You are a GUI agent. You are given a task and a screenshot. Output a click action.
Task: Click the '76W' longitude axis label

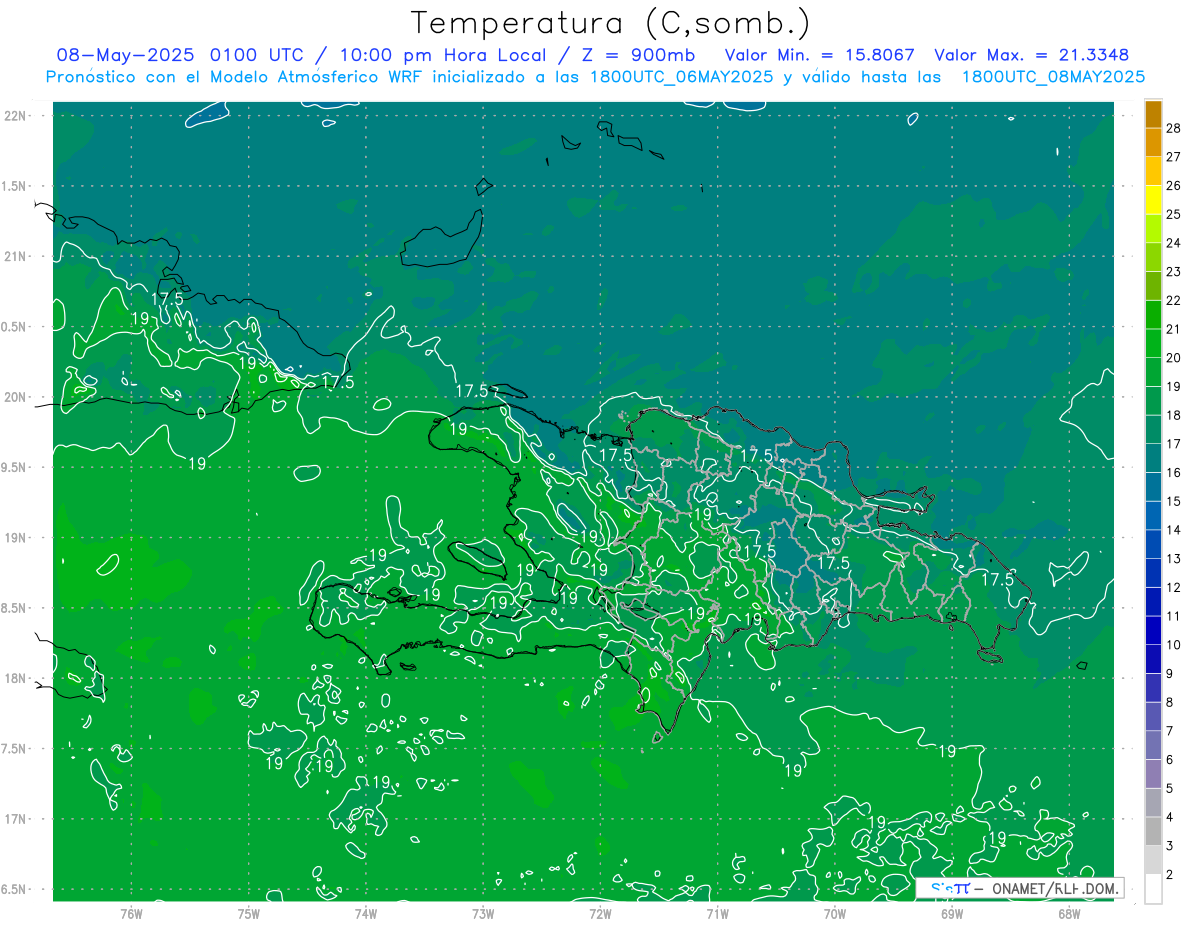coord(131,913)
